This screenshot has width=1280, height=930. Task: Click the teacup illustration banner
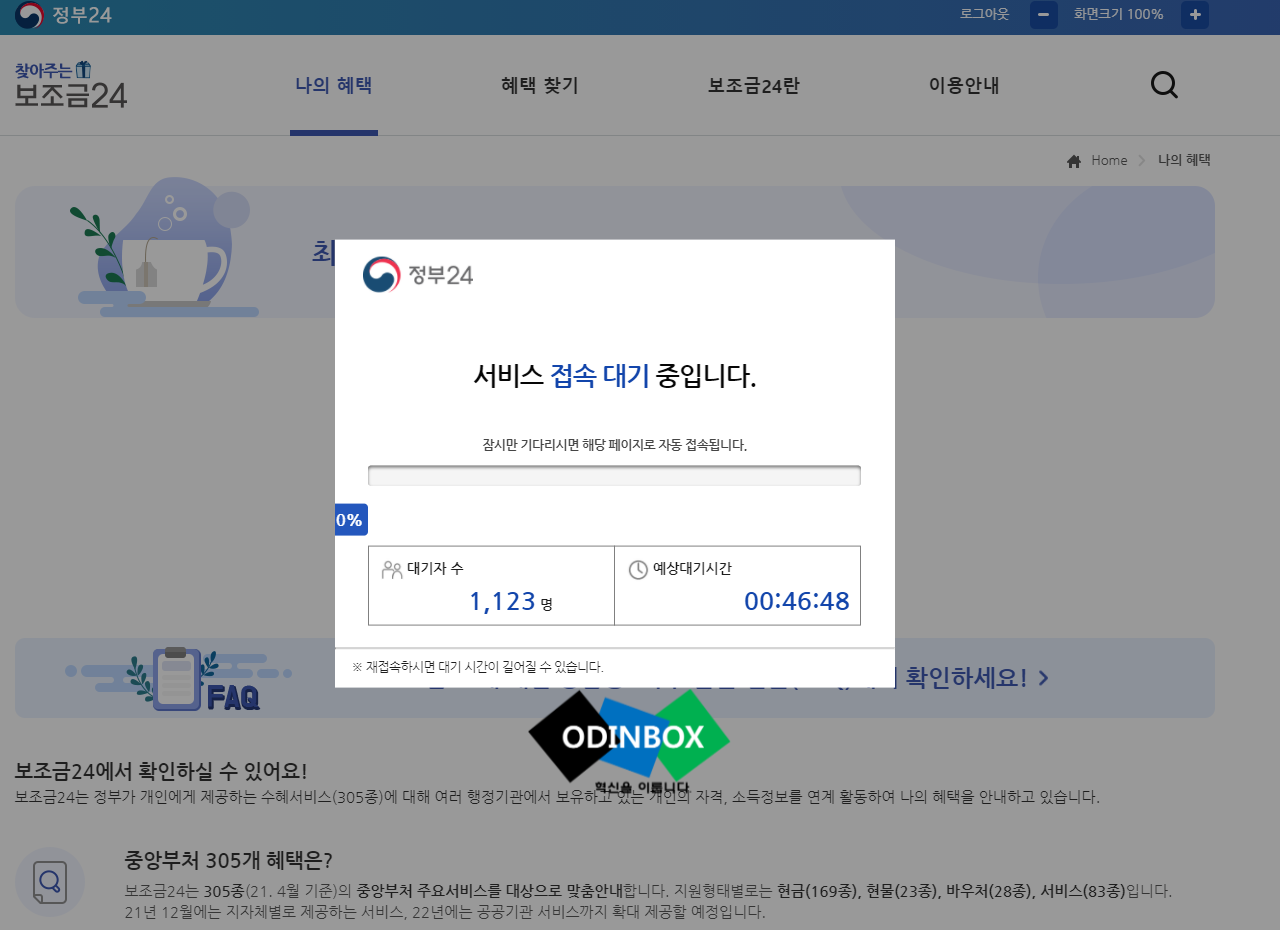[165, 247]
